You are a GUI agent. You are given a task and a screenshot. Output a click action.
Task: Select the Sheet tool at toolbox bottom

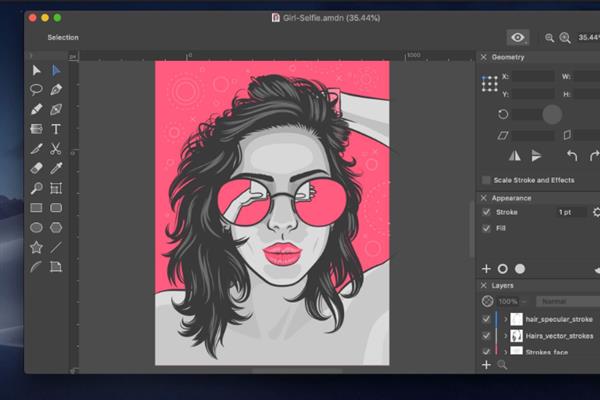[56, 267]
